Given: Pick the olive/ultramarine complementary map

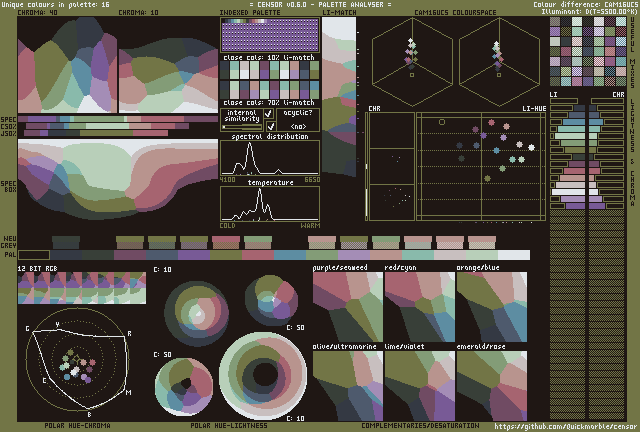Looking at the screenshot, I should pos(347,384).
